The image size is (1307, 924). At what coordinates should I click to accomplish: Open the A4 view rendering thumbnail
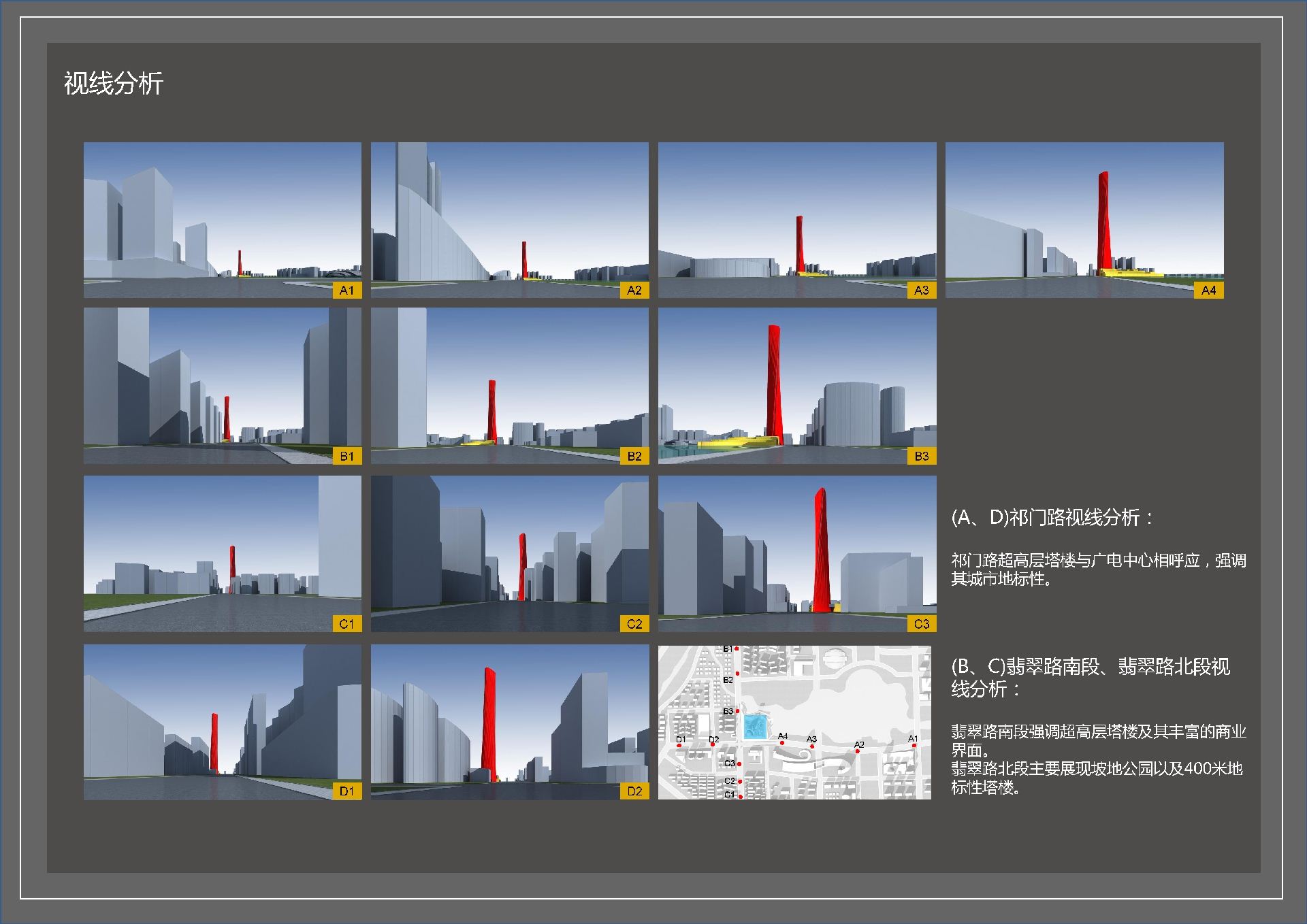1084,219
